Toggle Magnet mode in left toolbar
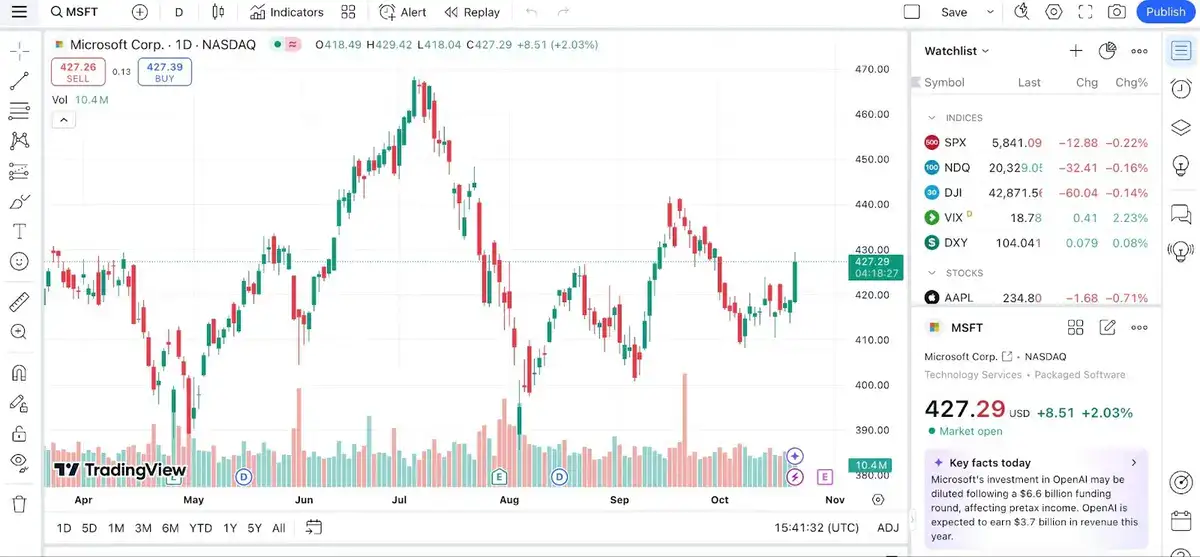This screenshot has width=1200, height=557. (x=19, y=373)
